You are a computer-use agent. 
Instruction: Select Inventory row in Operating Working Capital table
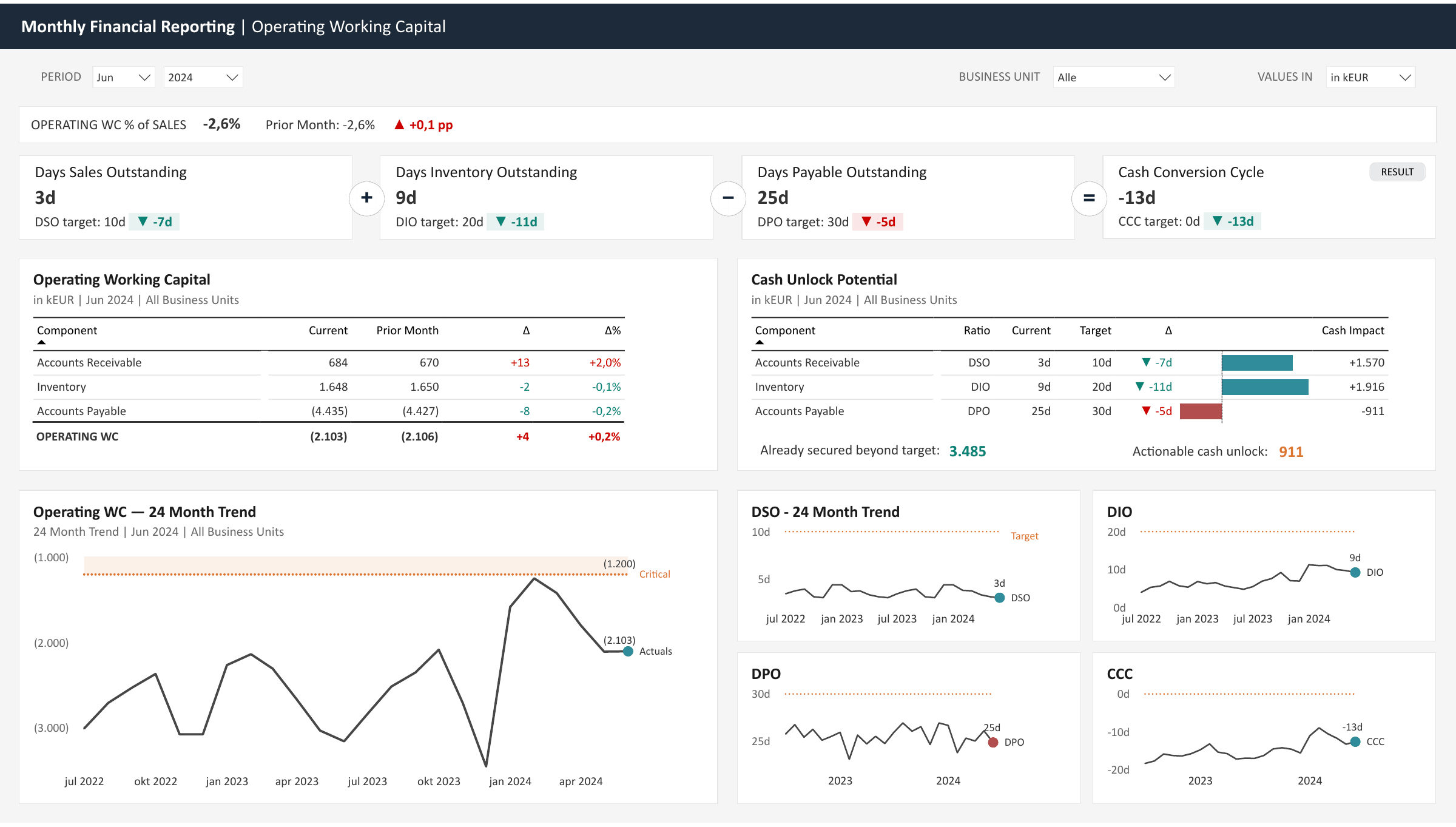[x=329, y=387]
